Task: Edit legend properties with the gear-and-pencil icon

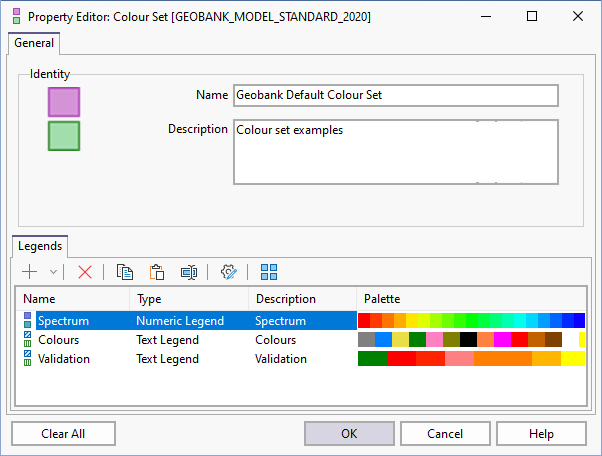Action: 229,272
